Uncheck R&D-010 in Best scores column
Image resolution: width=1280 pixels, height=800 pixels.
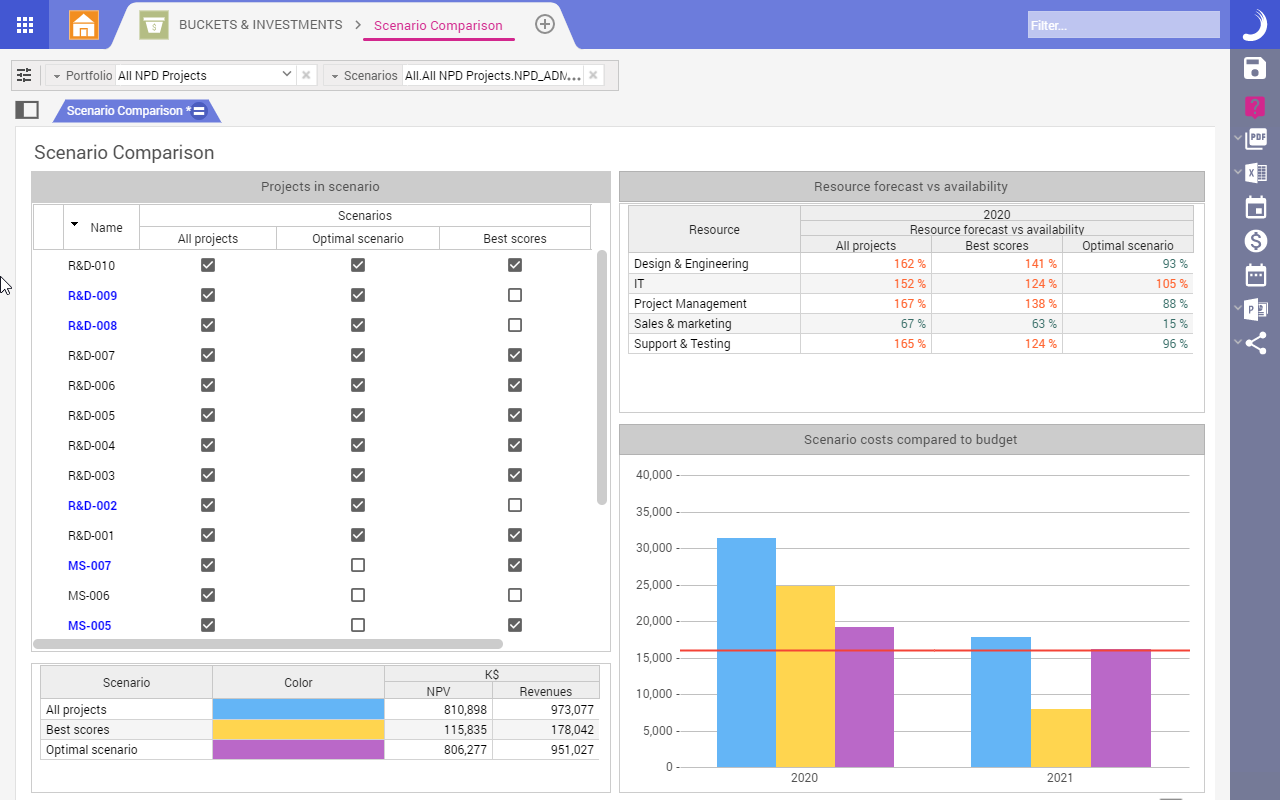tap(515, 265)
